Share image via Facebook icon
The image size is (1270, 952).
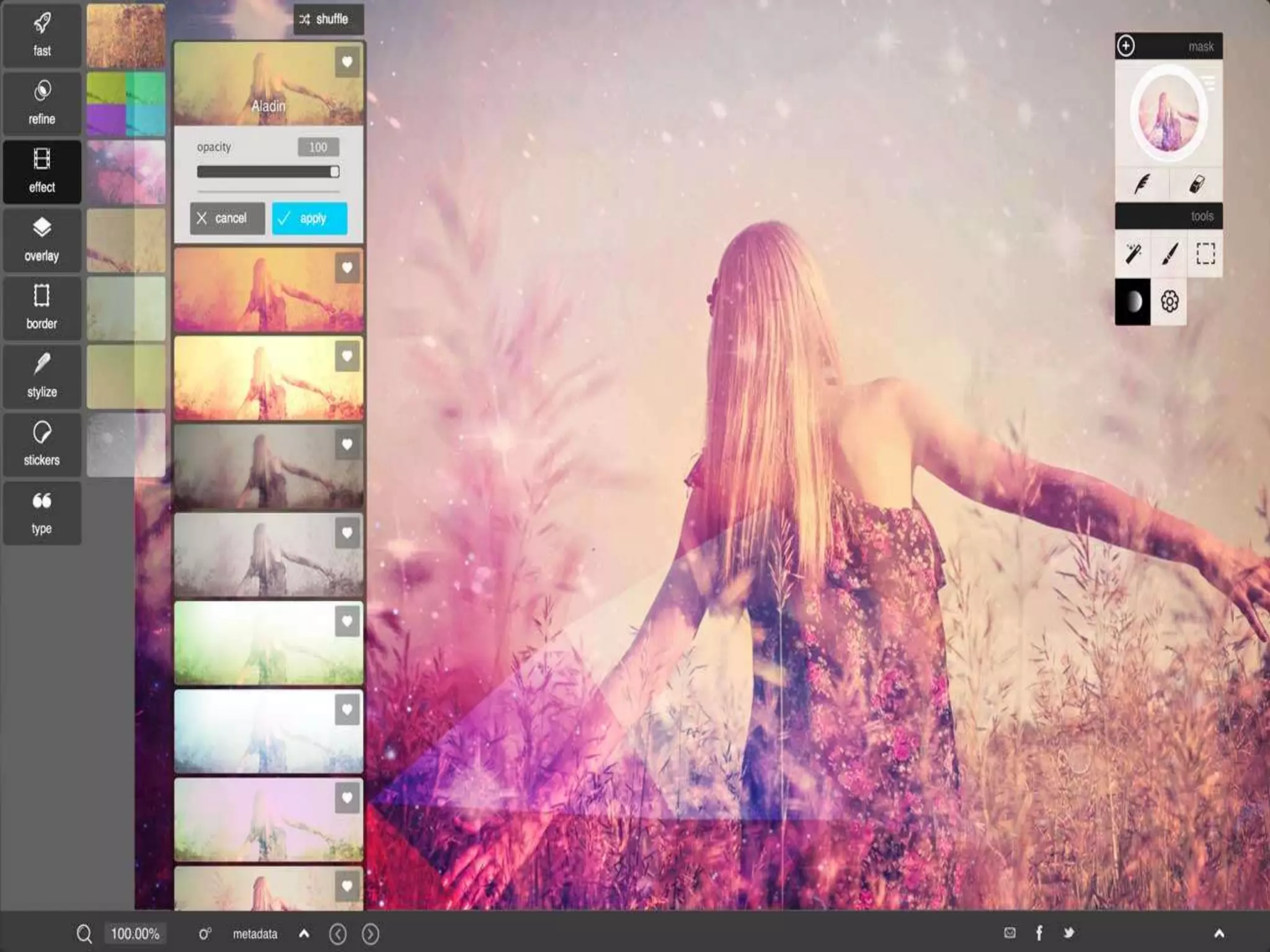pyautogui.click(x=1039, y=933)
